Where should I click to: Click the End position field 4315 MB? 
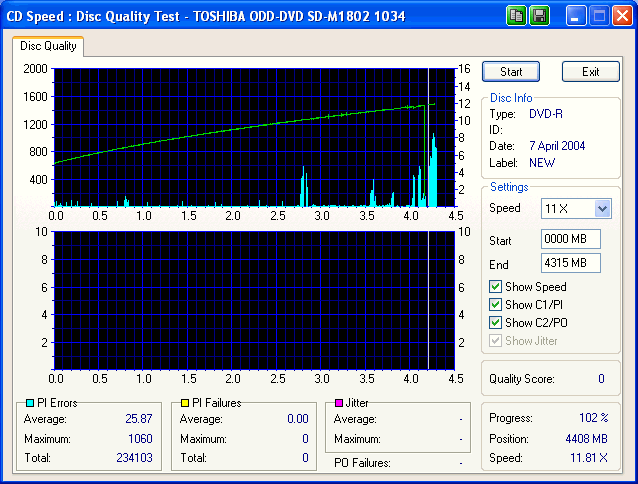pos(570,263)
